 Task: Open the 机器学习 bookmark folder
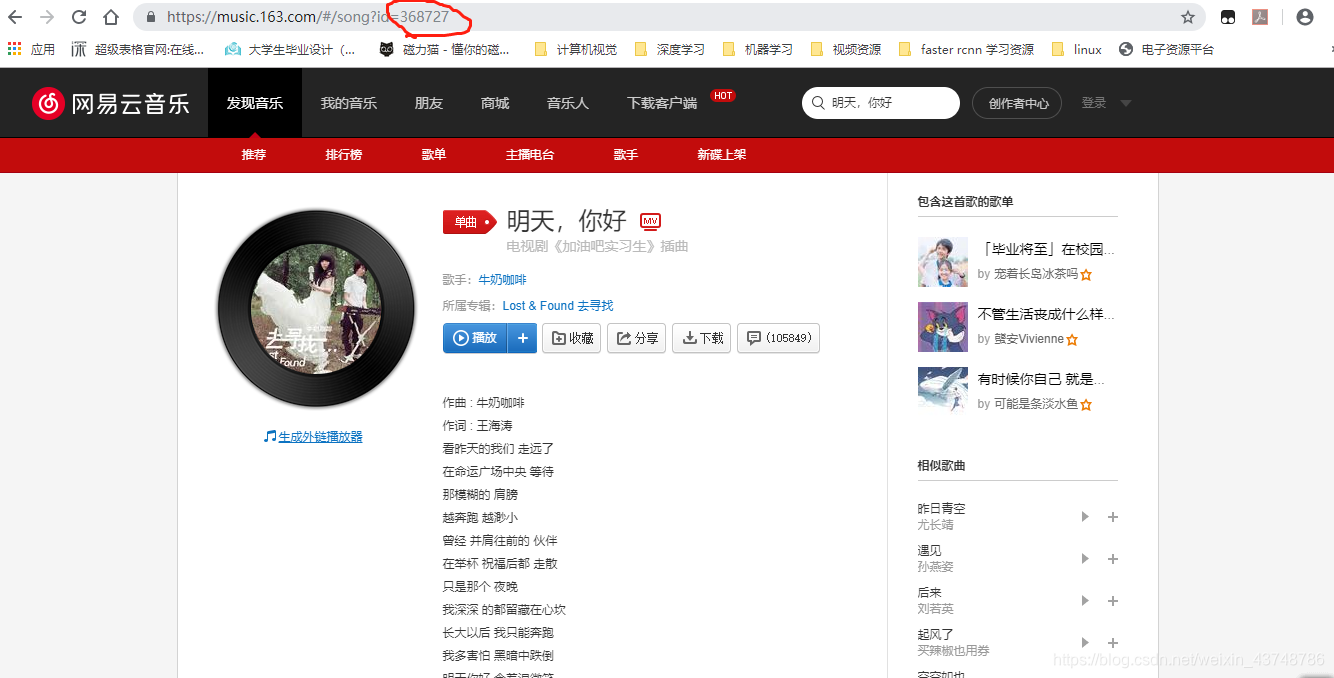pos(757,49)
